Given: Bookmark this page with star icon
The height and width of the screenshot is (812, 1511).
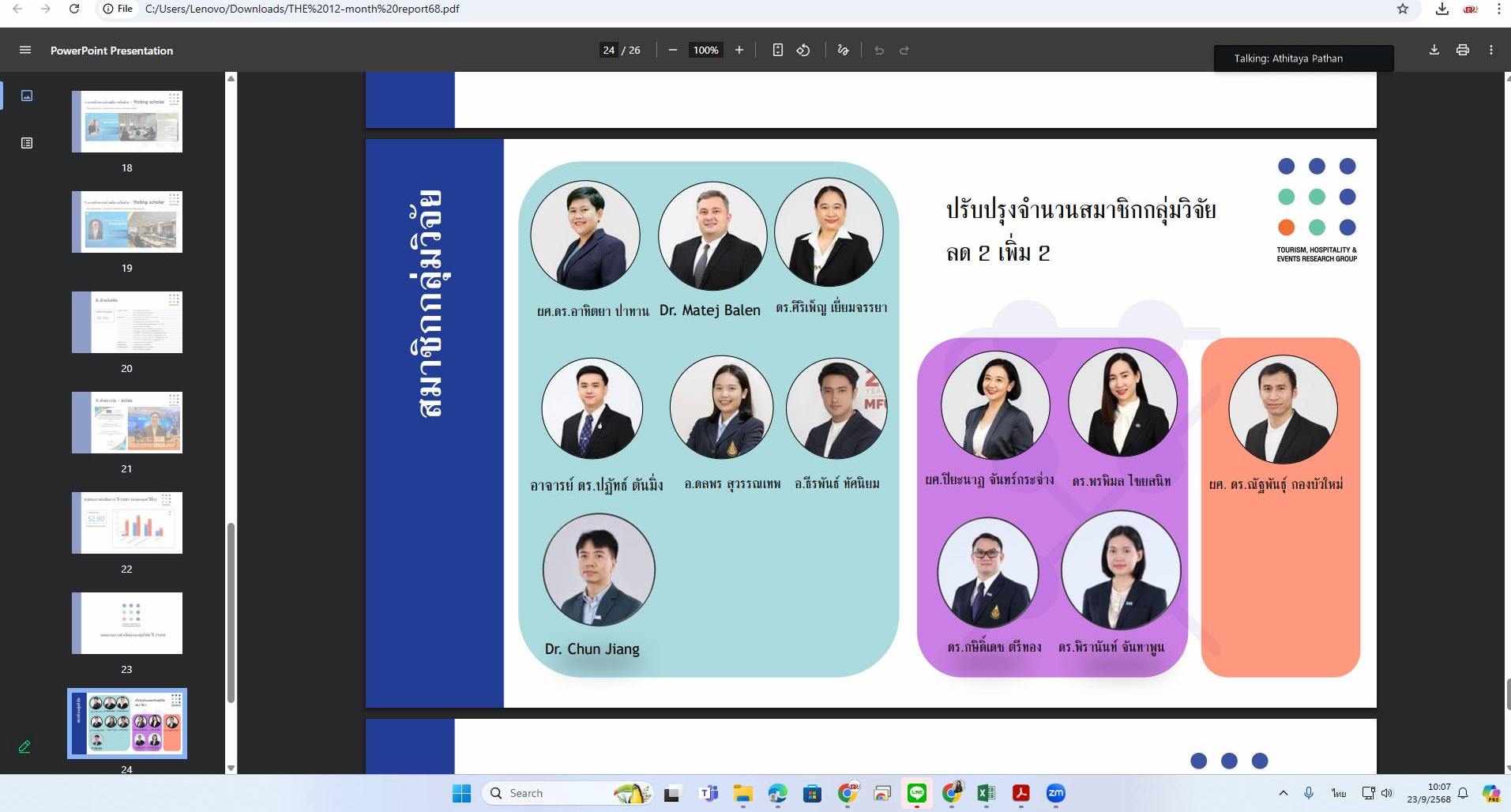Looking at the screenshot, I should point(1403,9).
